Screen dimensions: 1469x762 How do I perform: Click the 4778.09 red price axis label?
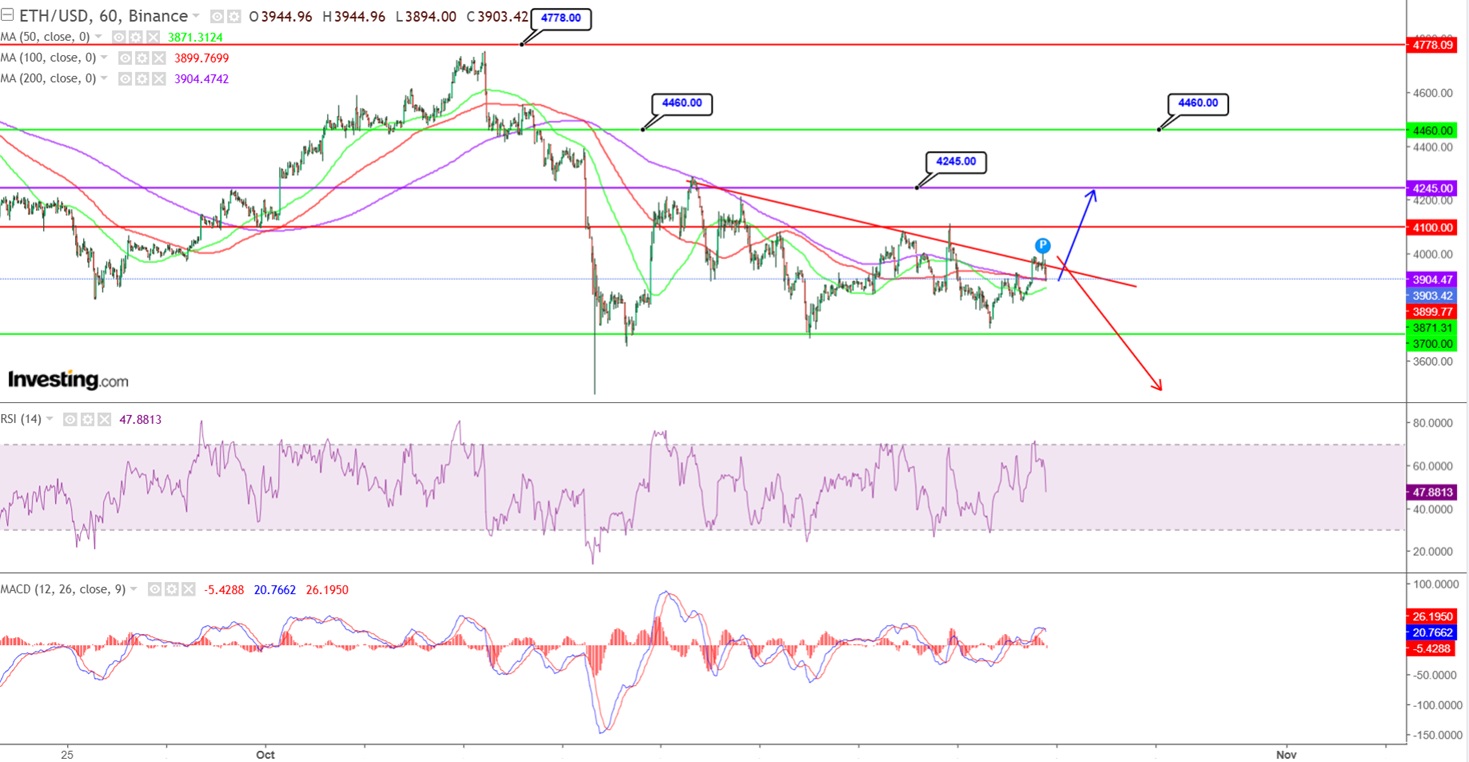1432,44
